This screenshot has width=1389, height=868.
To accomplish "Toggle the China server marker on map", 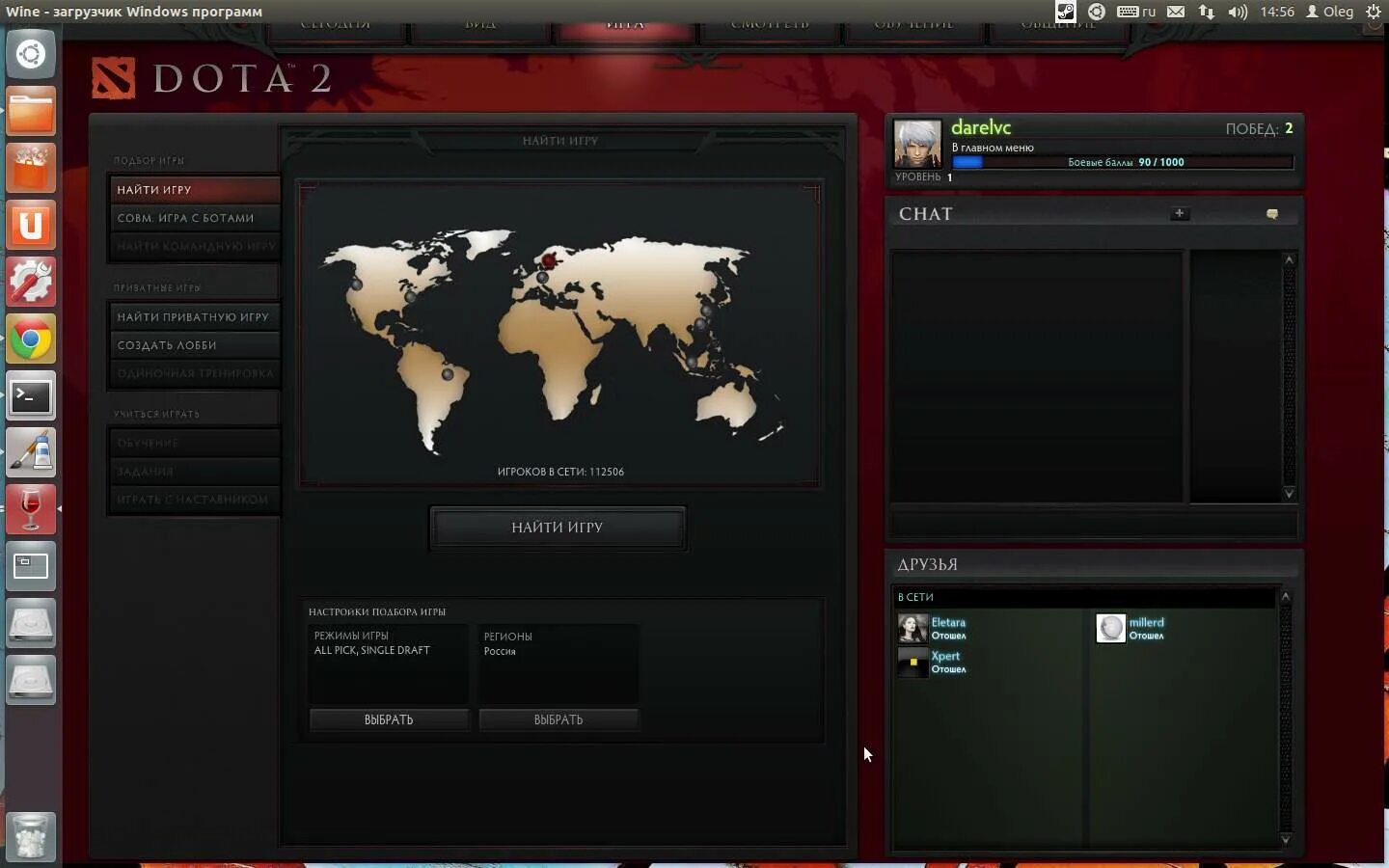I will click(x=700, y=325).
